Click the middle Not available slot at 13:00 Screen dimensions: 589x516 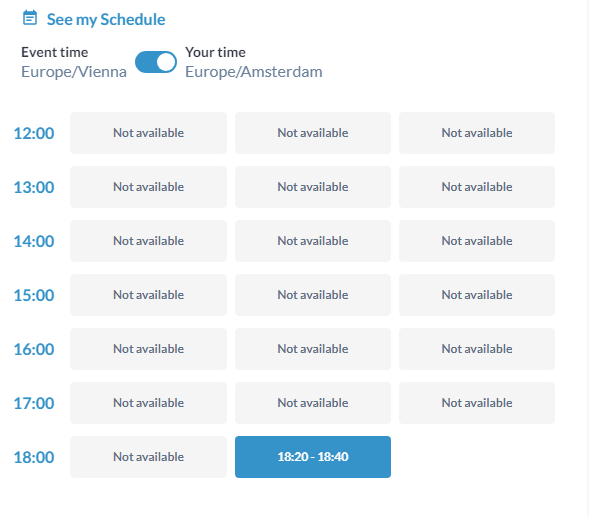[313, 187]
